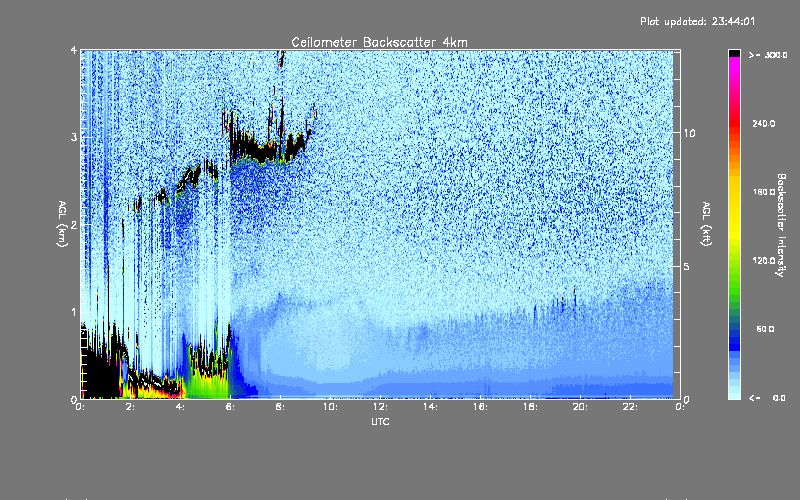
Task: Select the "UTC" time axis label
Action: point(380,421)
